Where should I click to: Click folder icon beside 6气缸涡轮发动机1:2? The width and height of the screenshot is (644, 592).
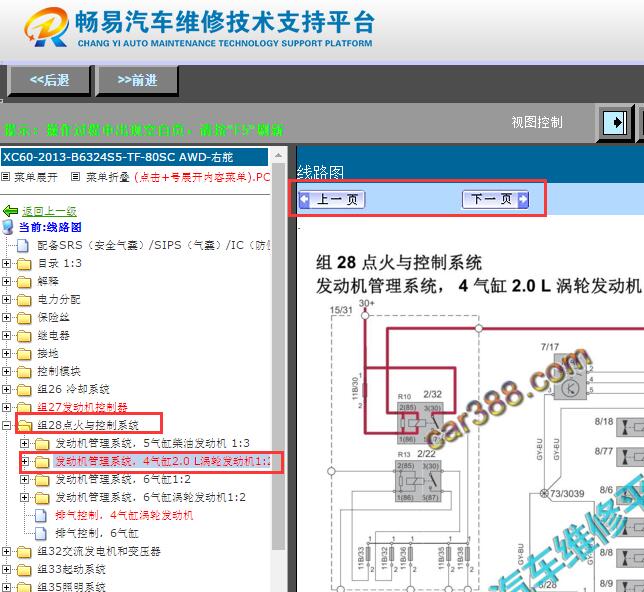click(x=42, y=498)
